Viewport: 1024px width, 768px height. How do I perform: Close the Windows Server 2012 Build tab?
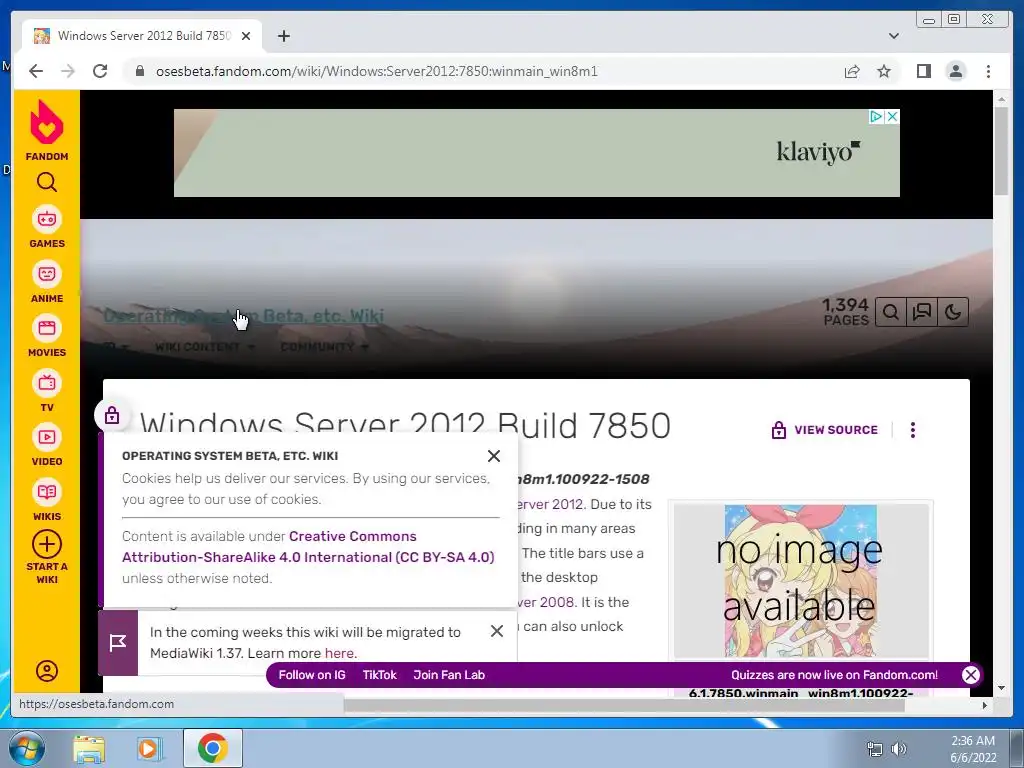tap(246, 36)
